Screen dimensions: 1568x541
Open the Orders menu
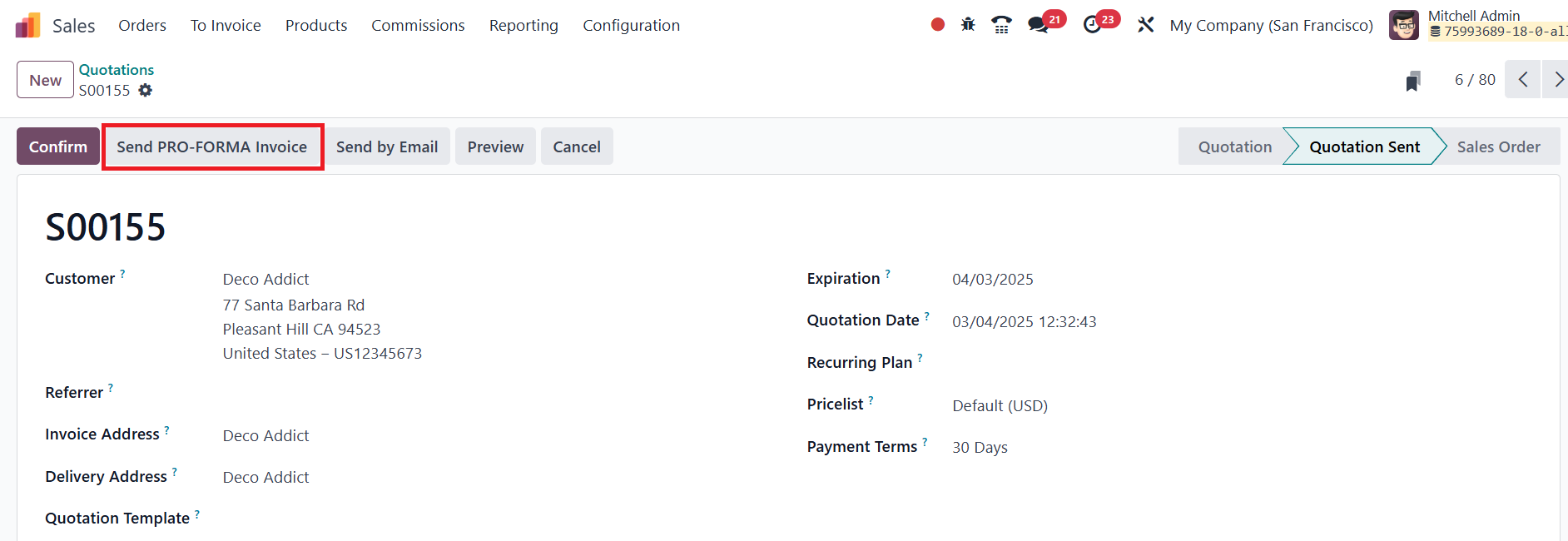pyautogui.click(x=142, y=26)
